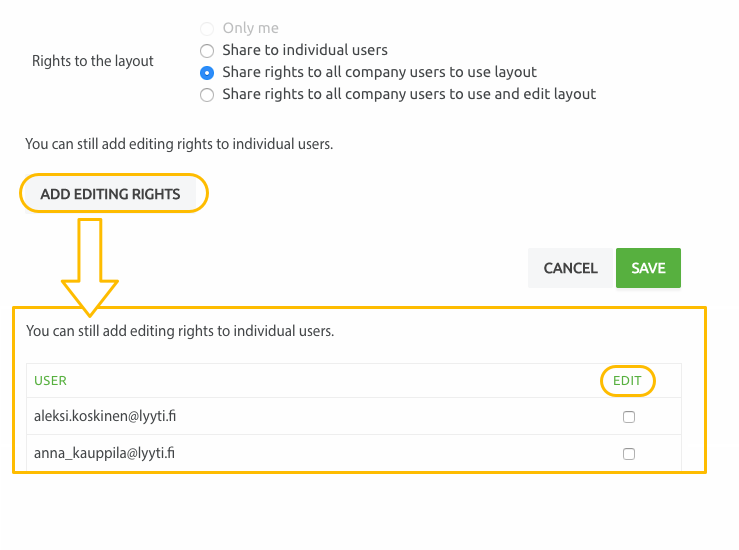This screenshot has height=550, width=739.
Task: Click the yellow downward arrow annotation
Action: coord(90,267)
